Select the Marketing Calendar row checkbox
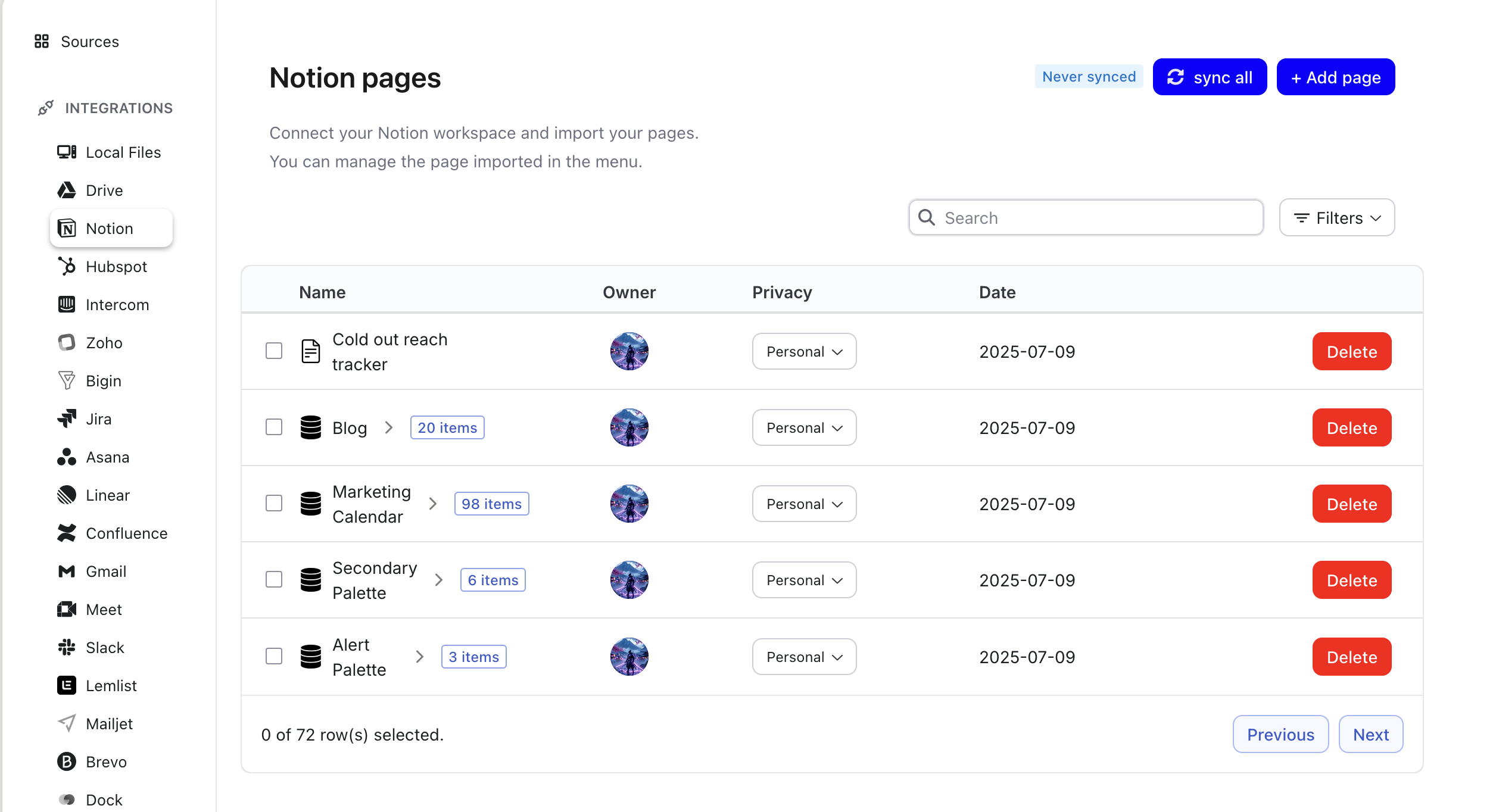The width and height of the screenshot is (1496, 812). click(x=274, y=503)
